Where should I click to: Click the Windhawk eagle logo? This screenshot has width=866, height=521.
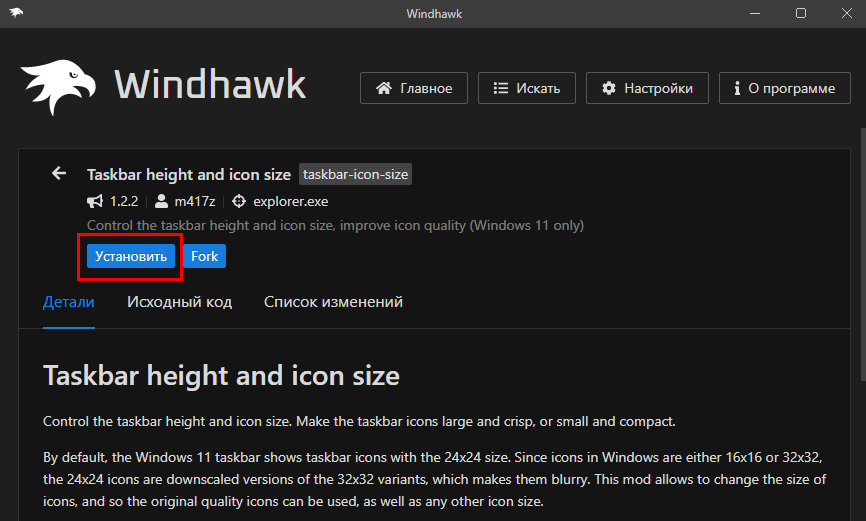(58, 87)
